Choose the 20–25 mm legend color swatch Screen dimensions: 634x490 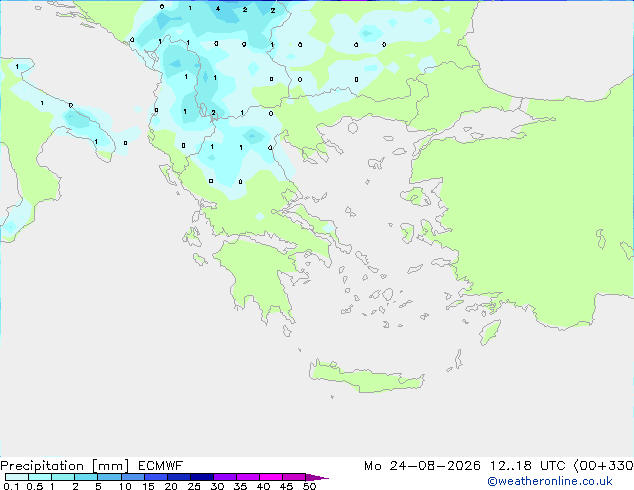[x=178, y=477]
